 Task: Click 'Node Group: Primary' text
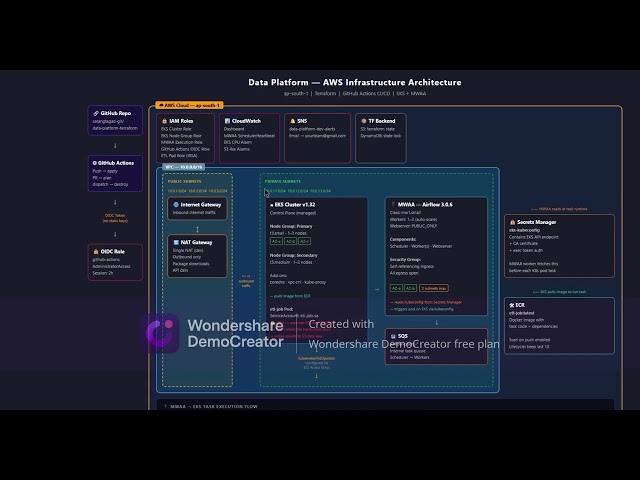coord(291,226)
